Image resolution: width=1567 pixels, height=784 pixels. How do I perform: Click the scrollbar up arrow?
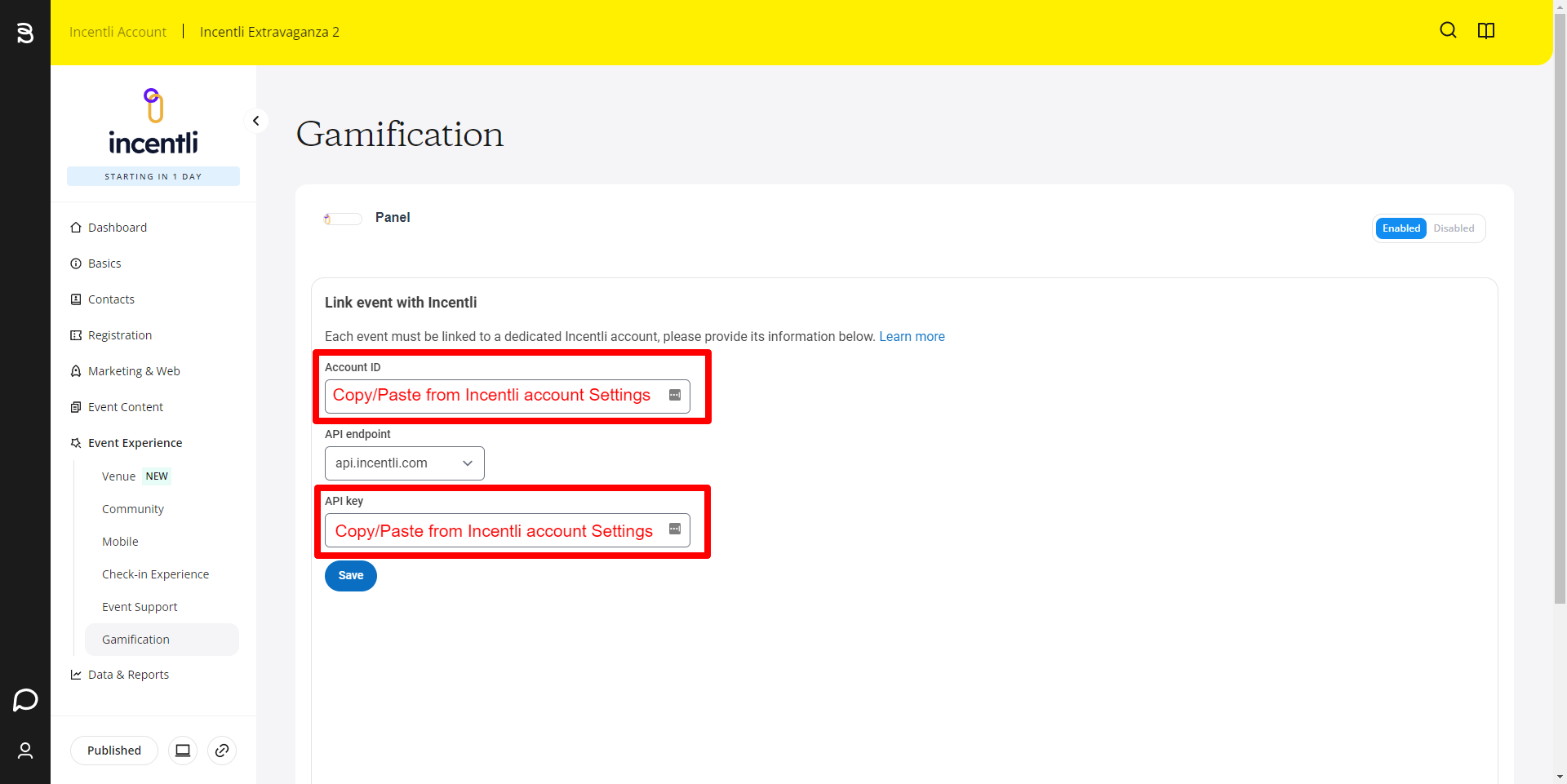[1560, 6]
